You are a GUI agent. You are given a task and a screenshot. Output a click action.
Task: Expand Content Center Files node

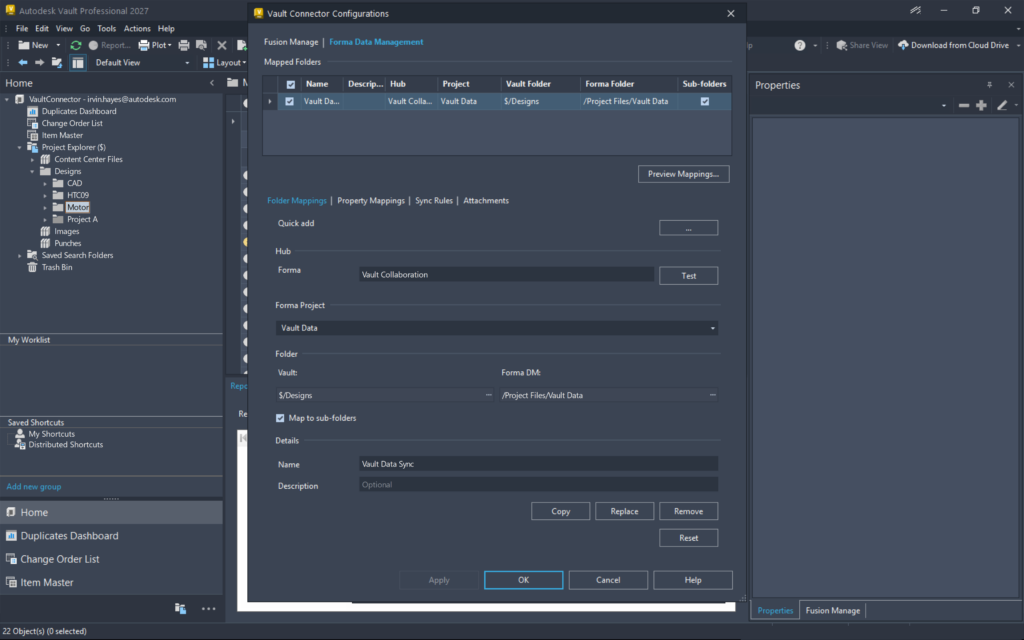(32, 159)
